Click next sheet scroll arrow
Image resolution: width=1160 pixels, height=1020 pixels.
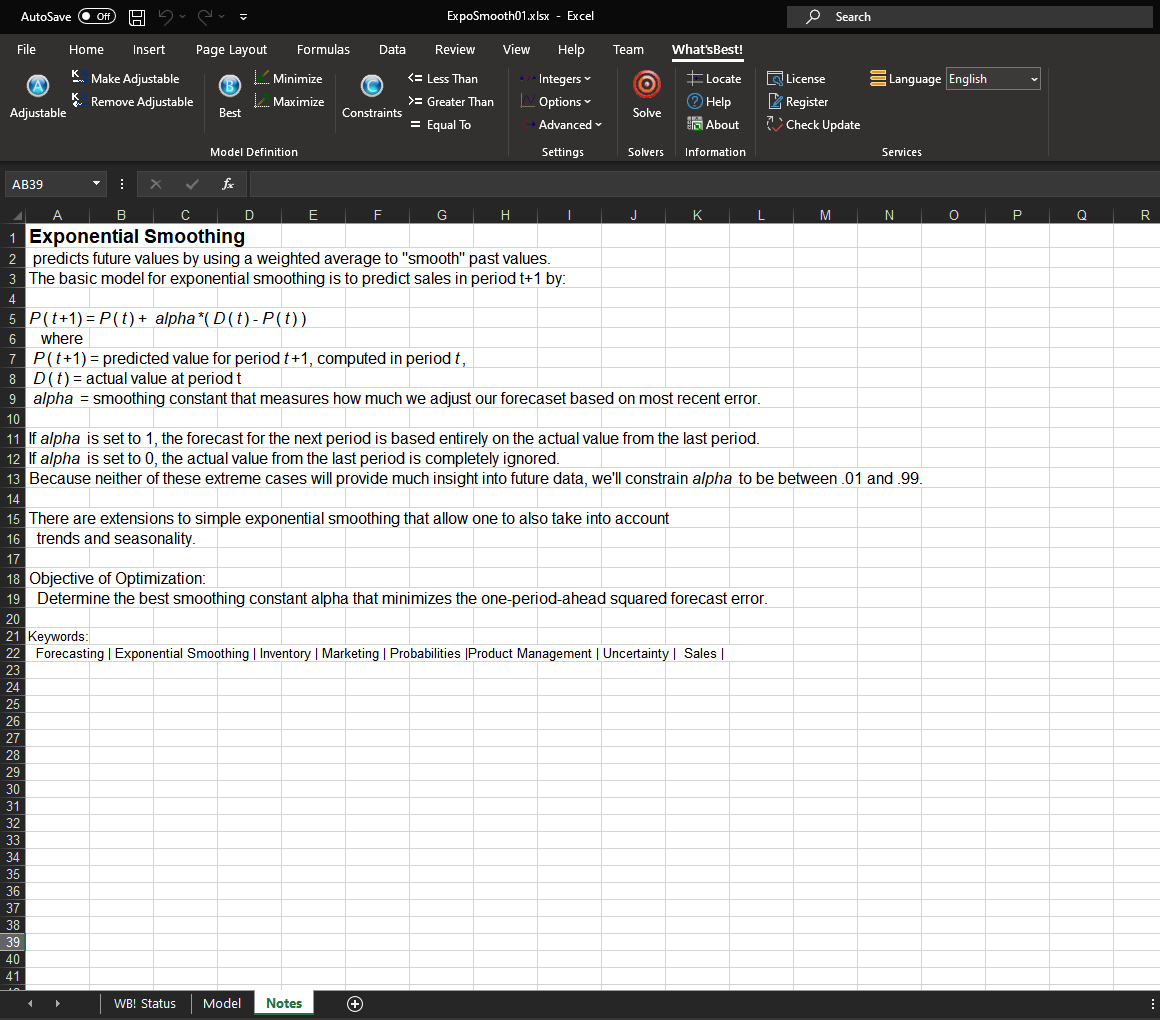tap(58, 1004)
